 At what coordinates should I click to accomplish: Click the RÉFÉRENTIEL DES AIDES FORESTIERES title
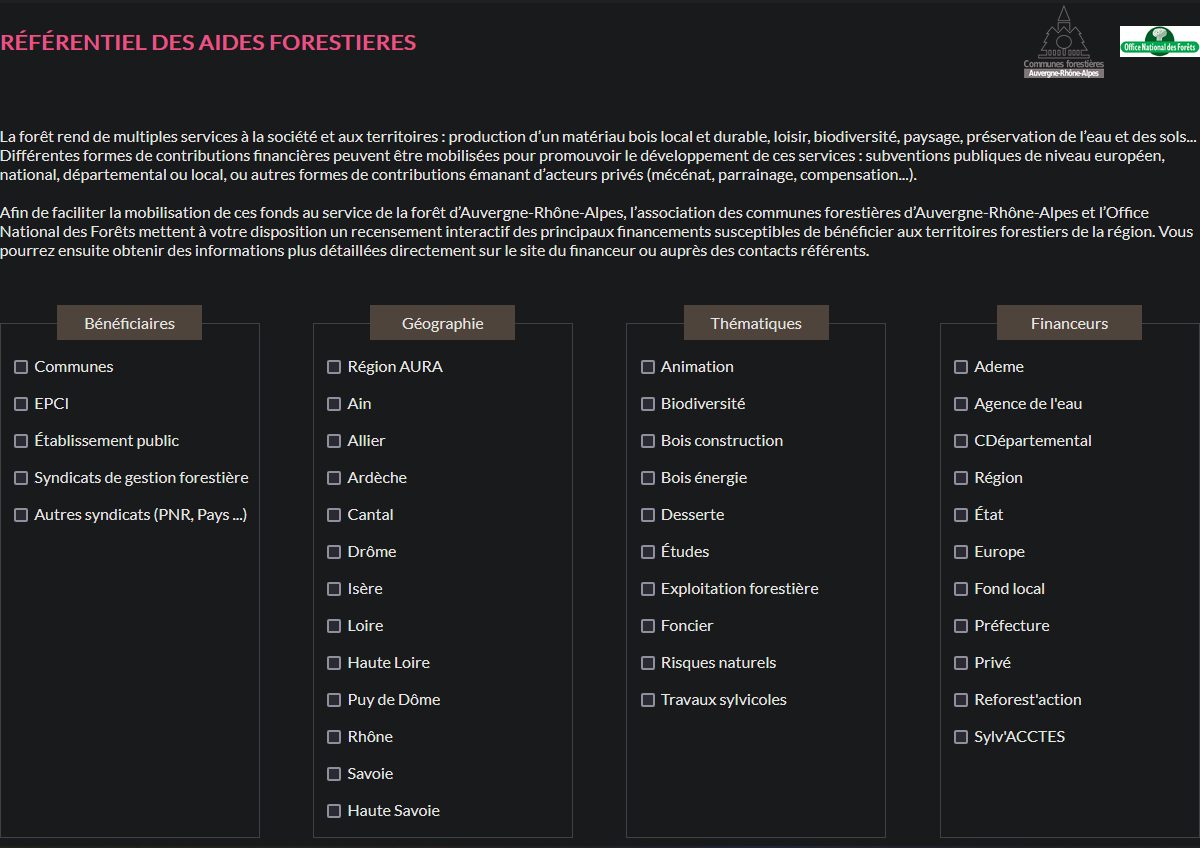(x=208, y=43)
